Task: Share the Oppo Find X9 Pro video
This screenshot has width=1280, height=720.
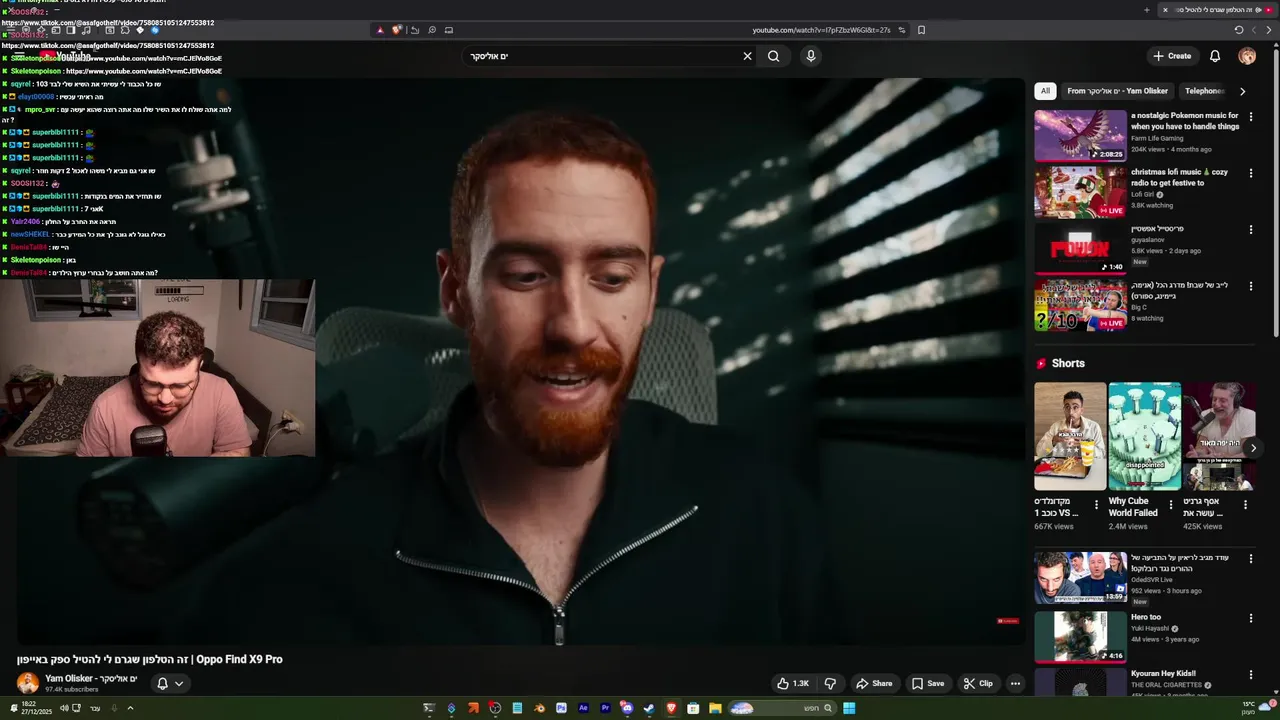Action: (874, 684)
